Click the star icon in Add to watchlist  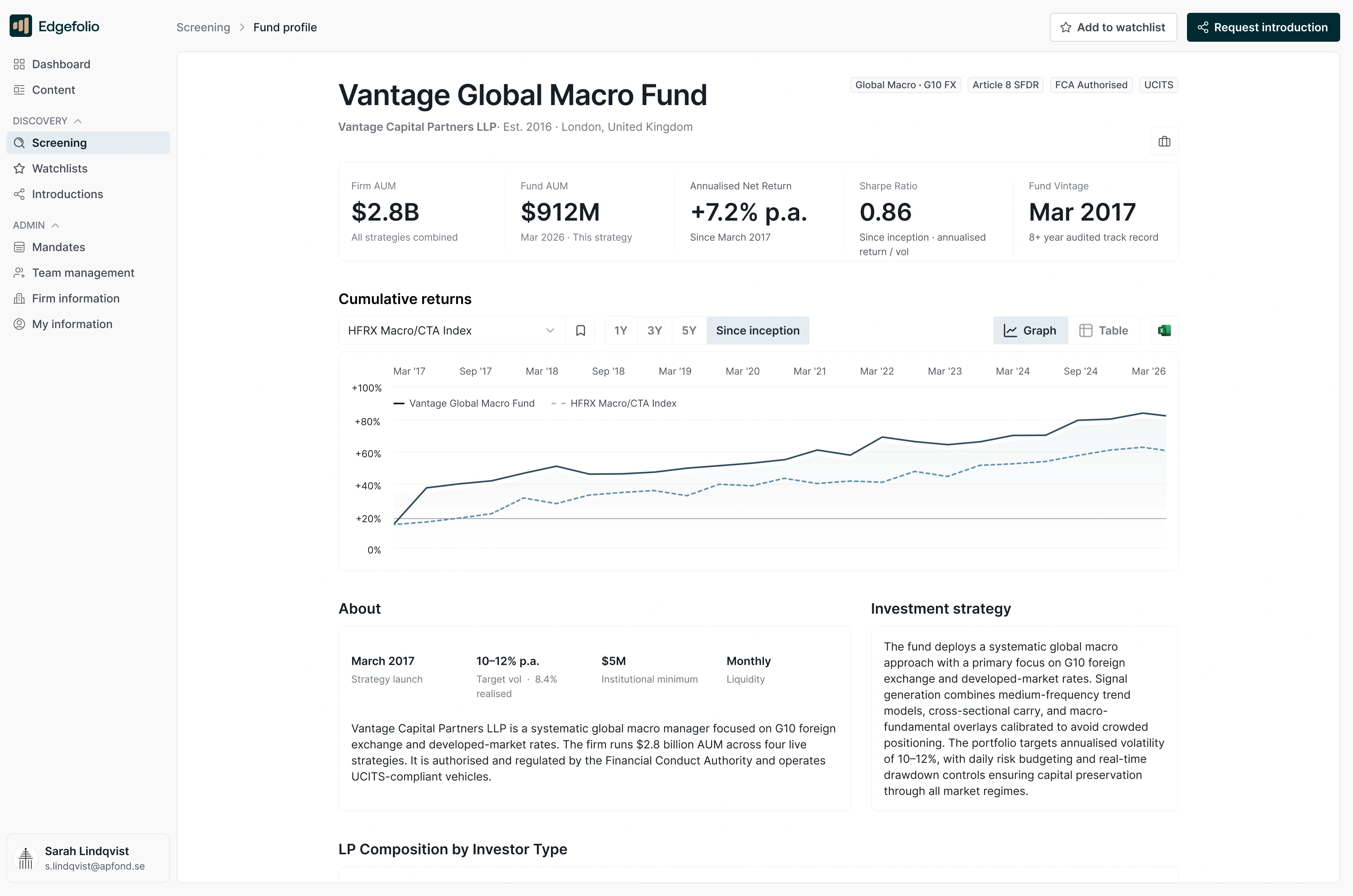[x=1065, y=27]
